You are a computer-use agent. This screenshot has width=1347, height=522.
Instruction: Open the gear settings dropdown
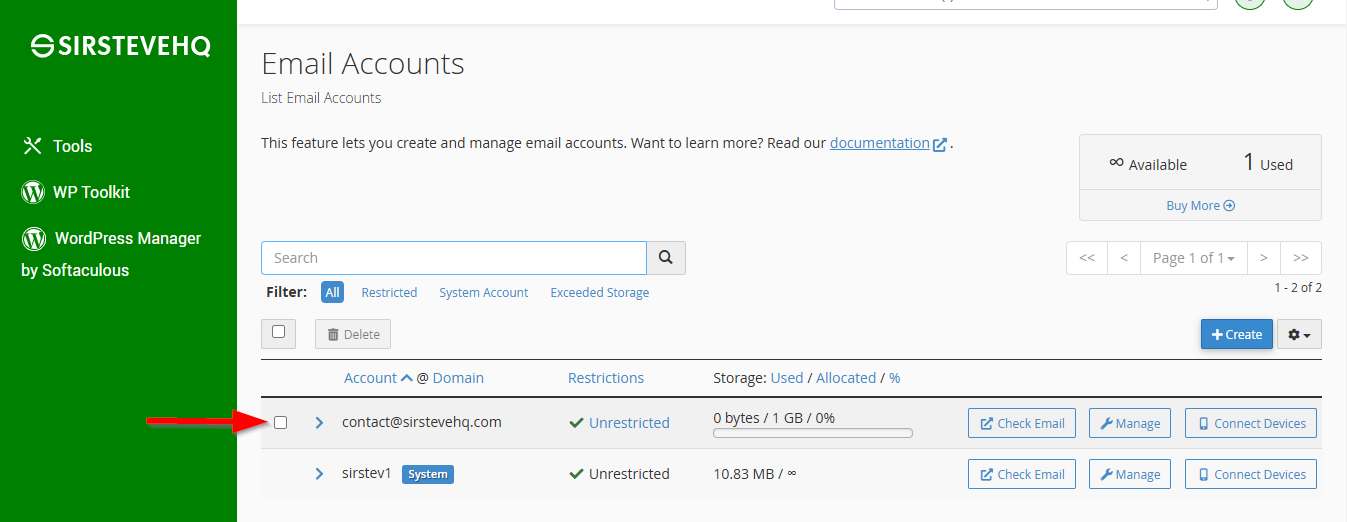point(1299,334)
